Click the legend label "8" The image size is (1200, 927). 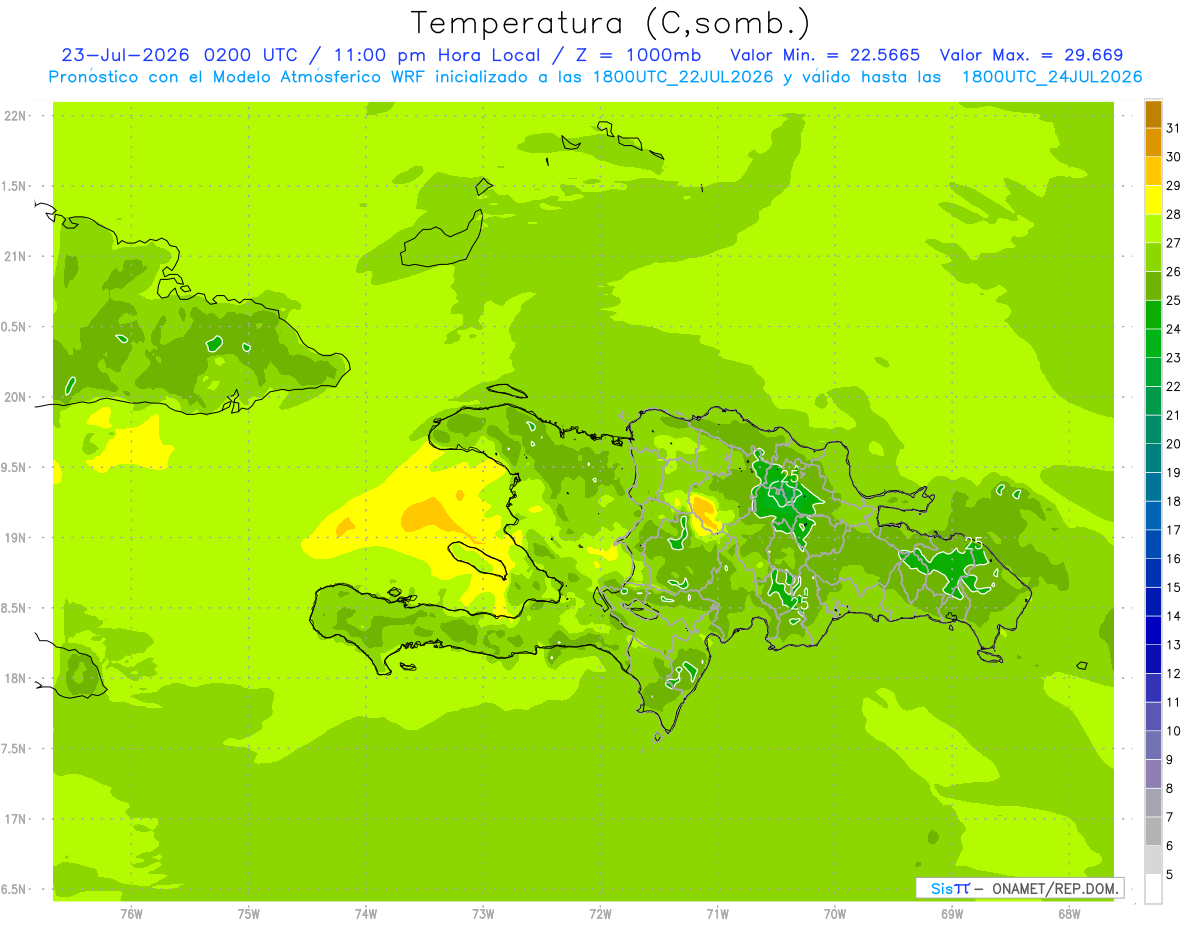1170,788
